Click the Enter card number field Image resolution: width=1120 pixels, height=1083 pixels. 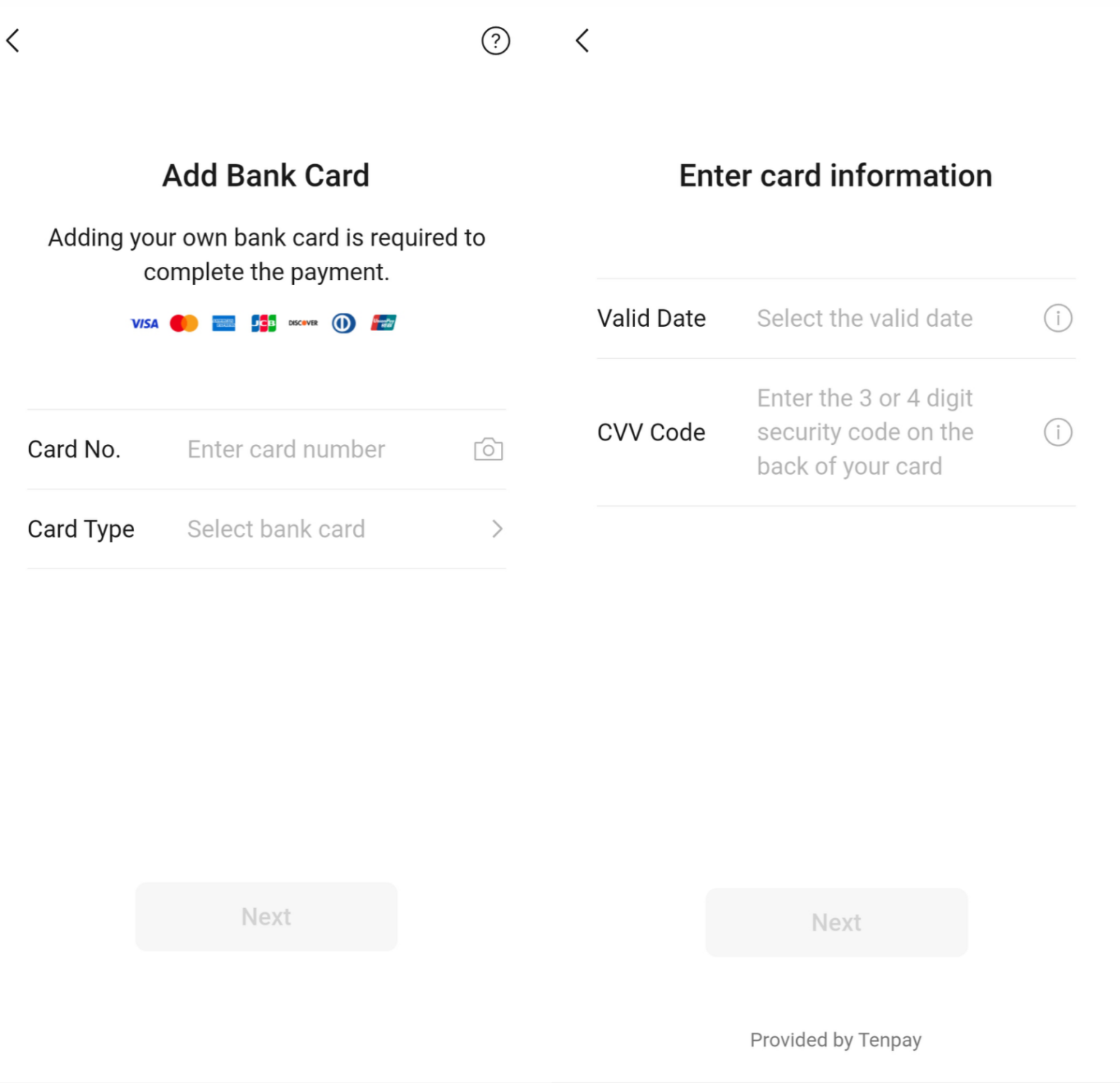point(286,449)
